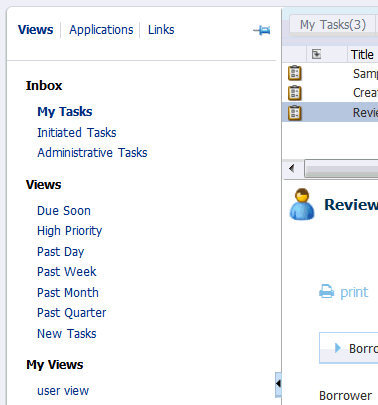Image resolution: width=378 pixels, height=405 pixels.
Task: Sort by the Title column header
Action: pyautogui.click(x=363, y=54)
